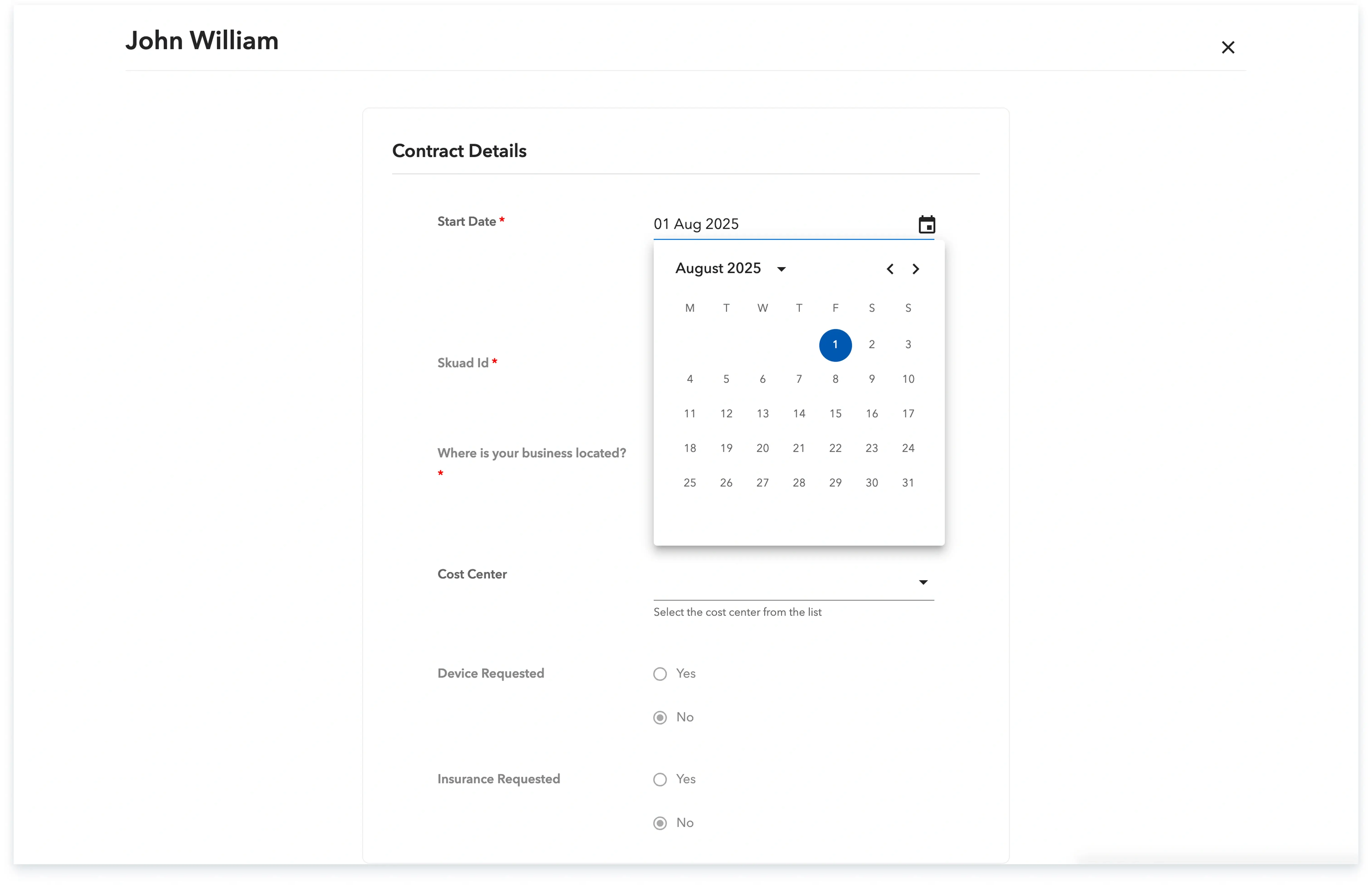Choose August 10 on the calendar
This screenshot has width=1372, height=887.
908,379
